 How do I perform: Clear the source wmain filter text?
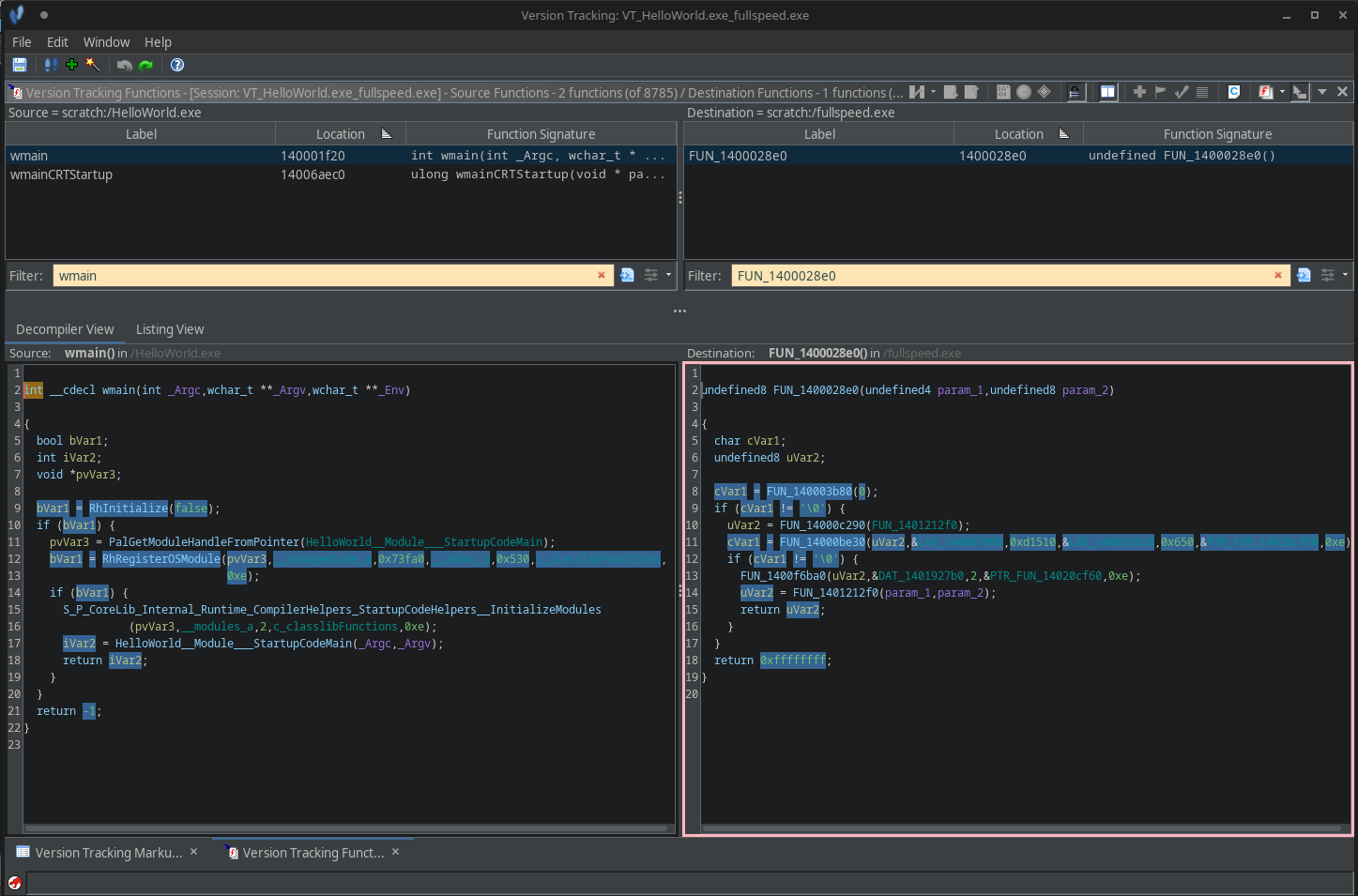602,275
